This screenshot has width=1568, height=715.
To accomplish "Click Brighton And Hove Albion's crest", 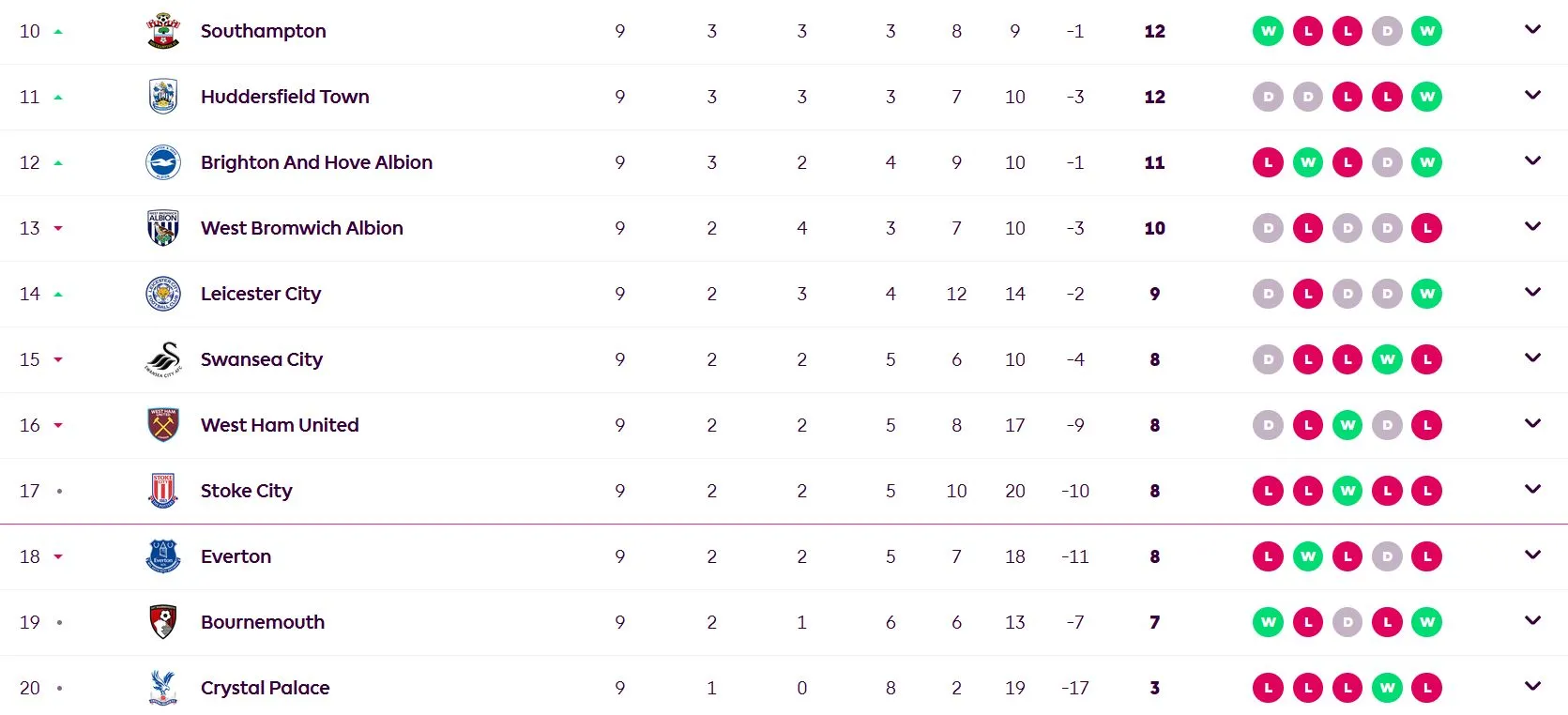I will point(163,162).
